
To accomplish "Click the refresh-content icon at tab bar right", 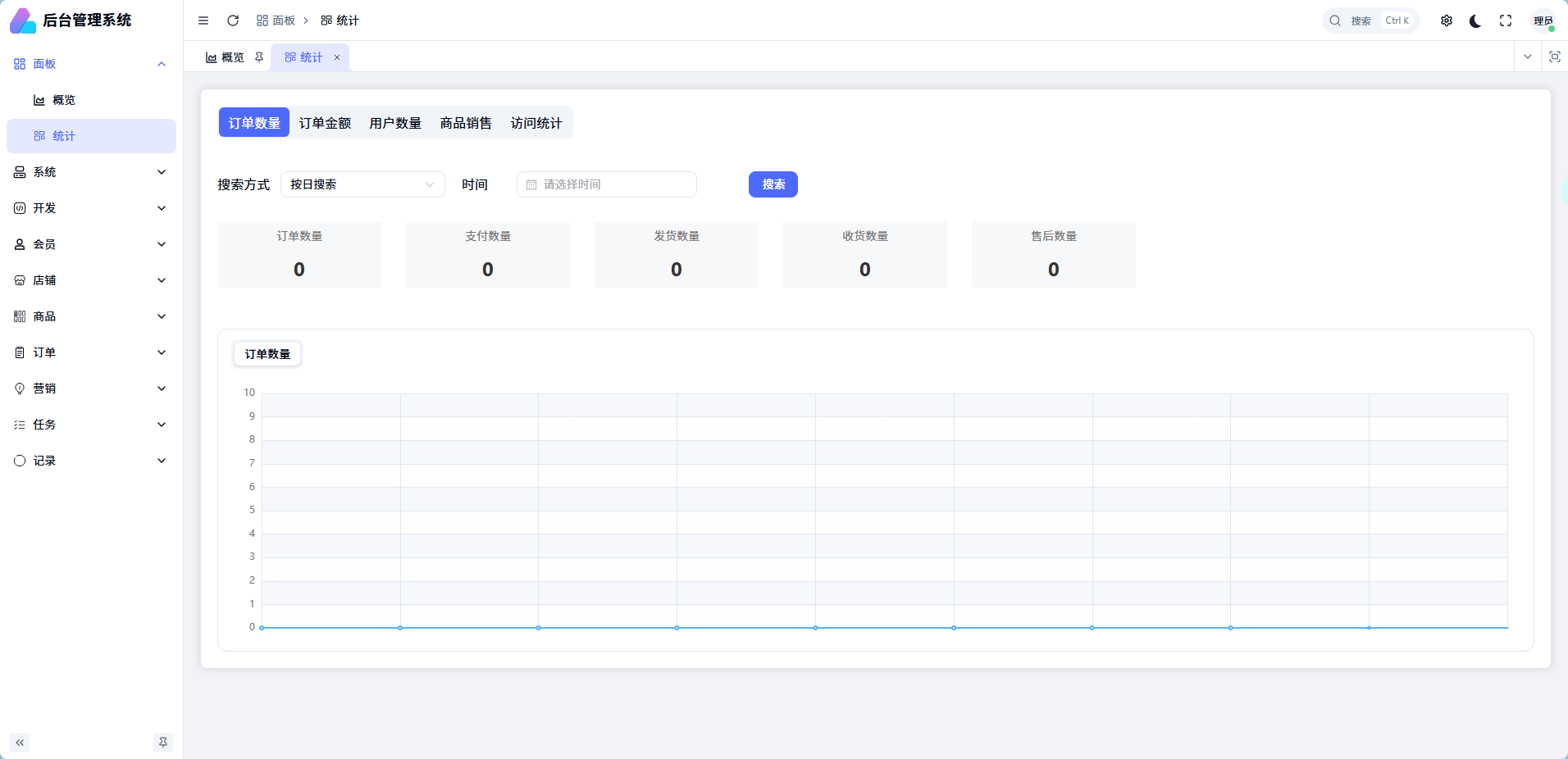I will pyautogui.click(x=1556, y=57).
